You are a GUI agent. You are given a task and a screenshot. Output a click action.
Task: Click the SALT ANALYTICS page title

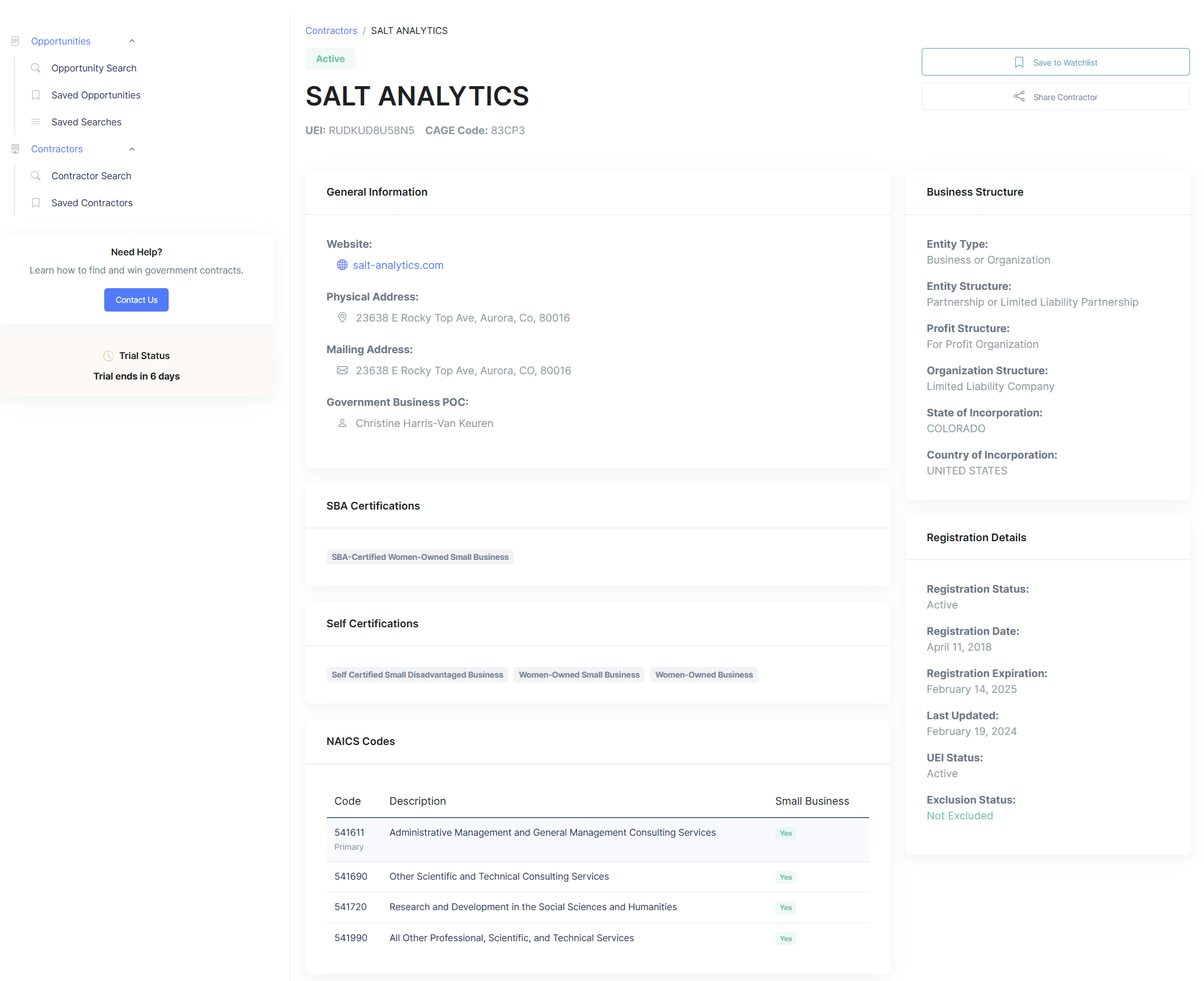click(x=417, y=96)
